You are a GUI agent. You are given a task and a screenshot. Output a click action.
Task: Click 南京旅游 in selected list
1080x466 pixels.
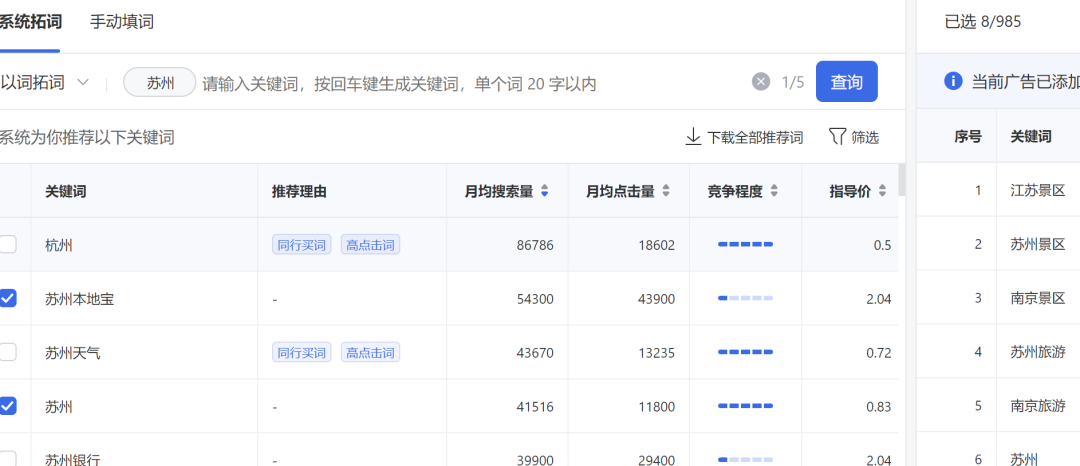point(1038,406)
